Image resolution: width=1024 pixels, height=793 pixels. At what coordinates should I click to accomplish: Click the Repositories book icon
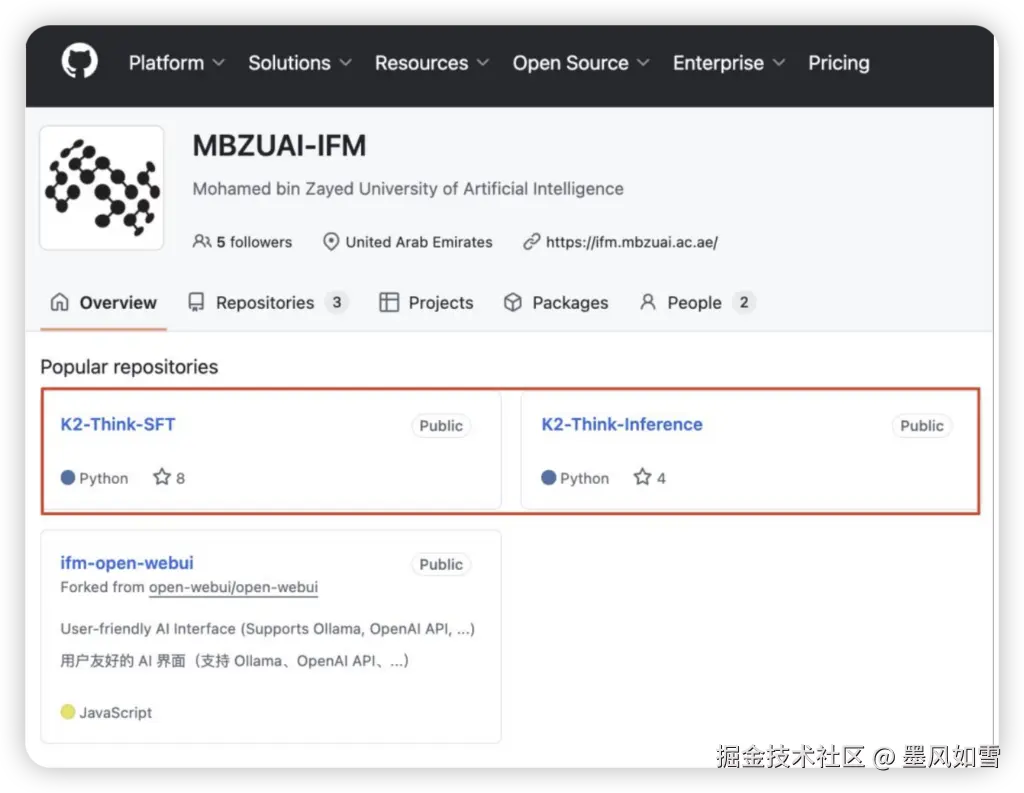coord(196,302)
